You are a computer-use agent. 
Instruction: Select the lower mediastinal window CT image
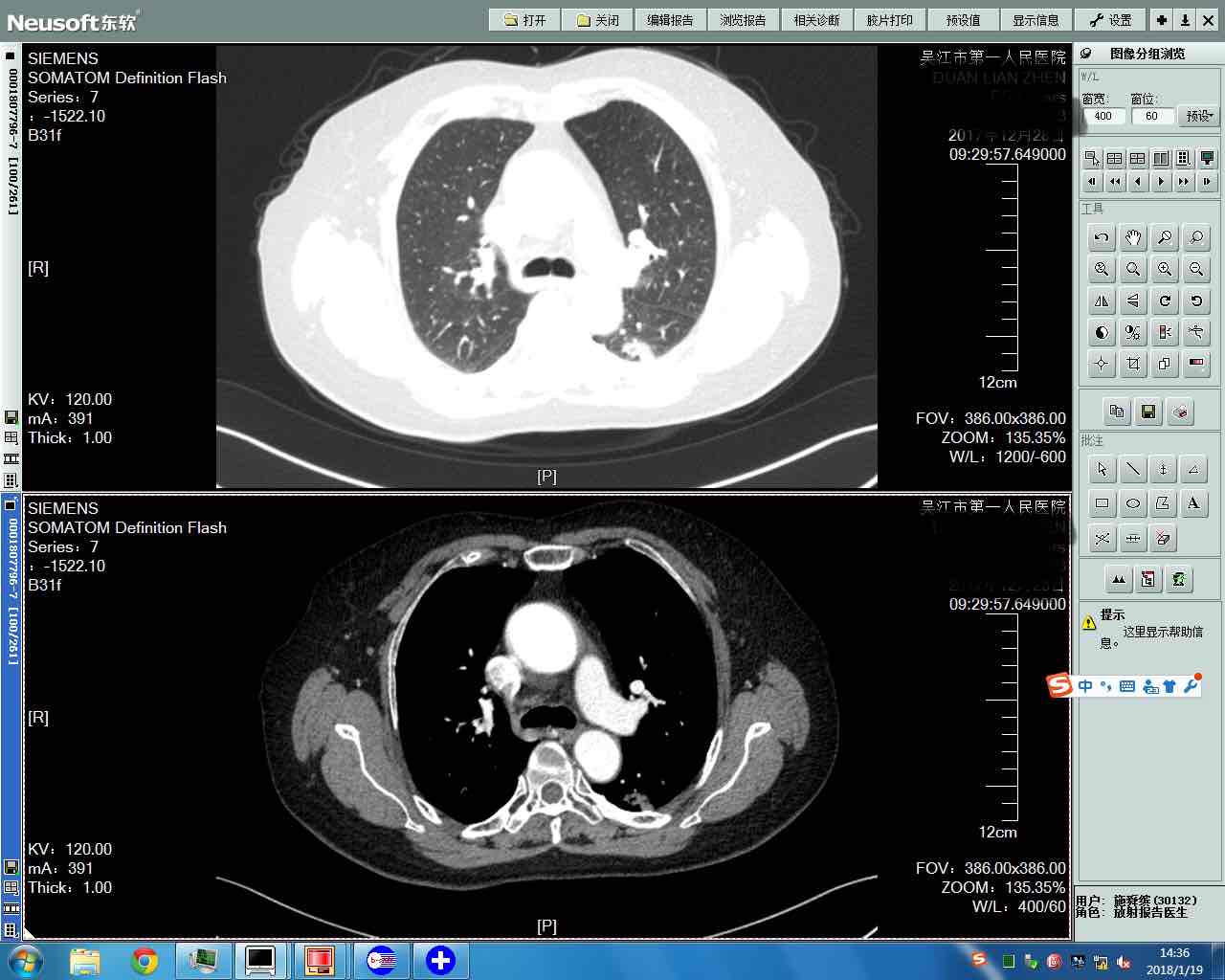tap(546, 717)
